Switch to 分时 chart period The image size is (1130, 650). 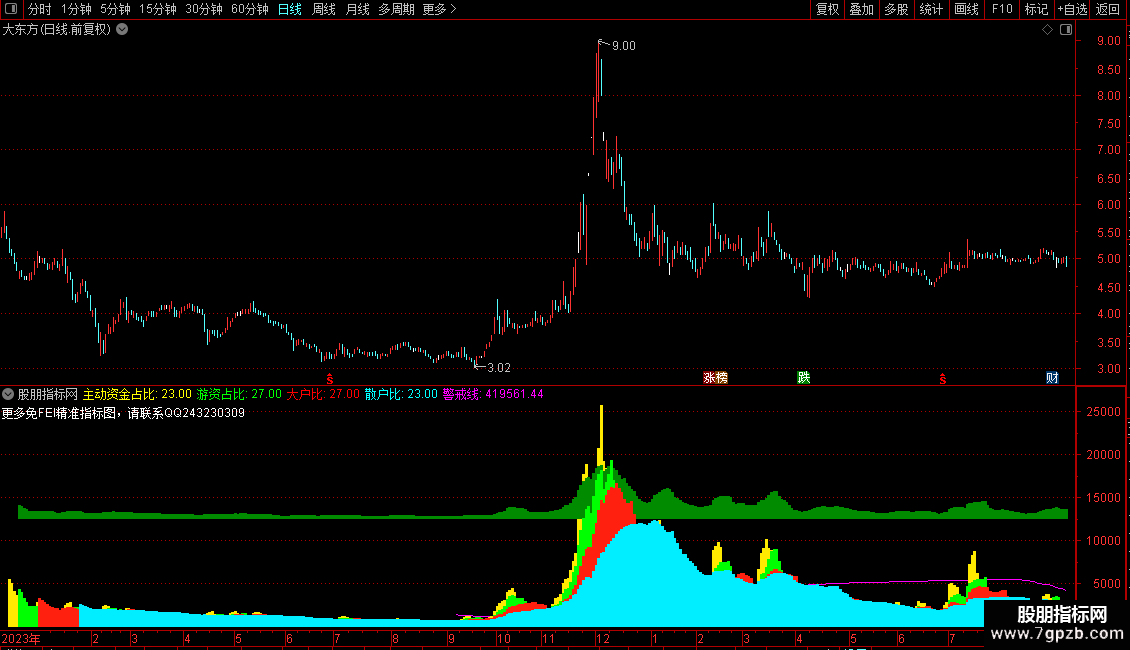pos(40,9)
